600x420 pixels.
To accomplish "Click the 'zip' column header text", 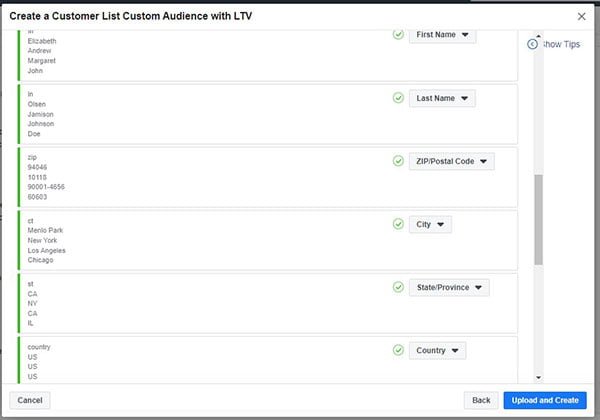I will point(32,157).
